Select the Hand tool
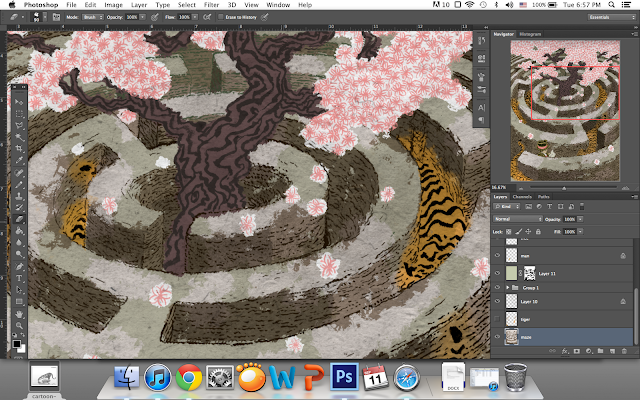This screenshot has height=400, width=640. [19, 314]
